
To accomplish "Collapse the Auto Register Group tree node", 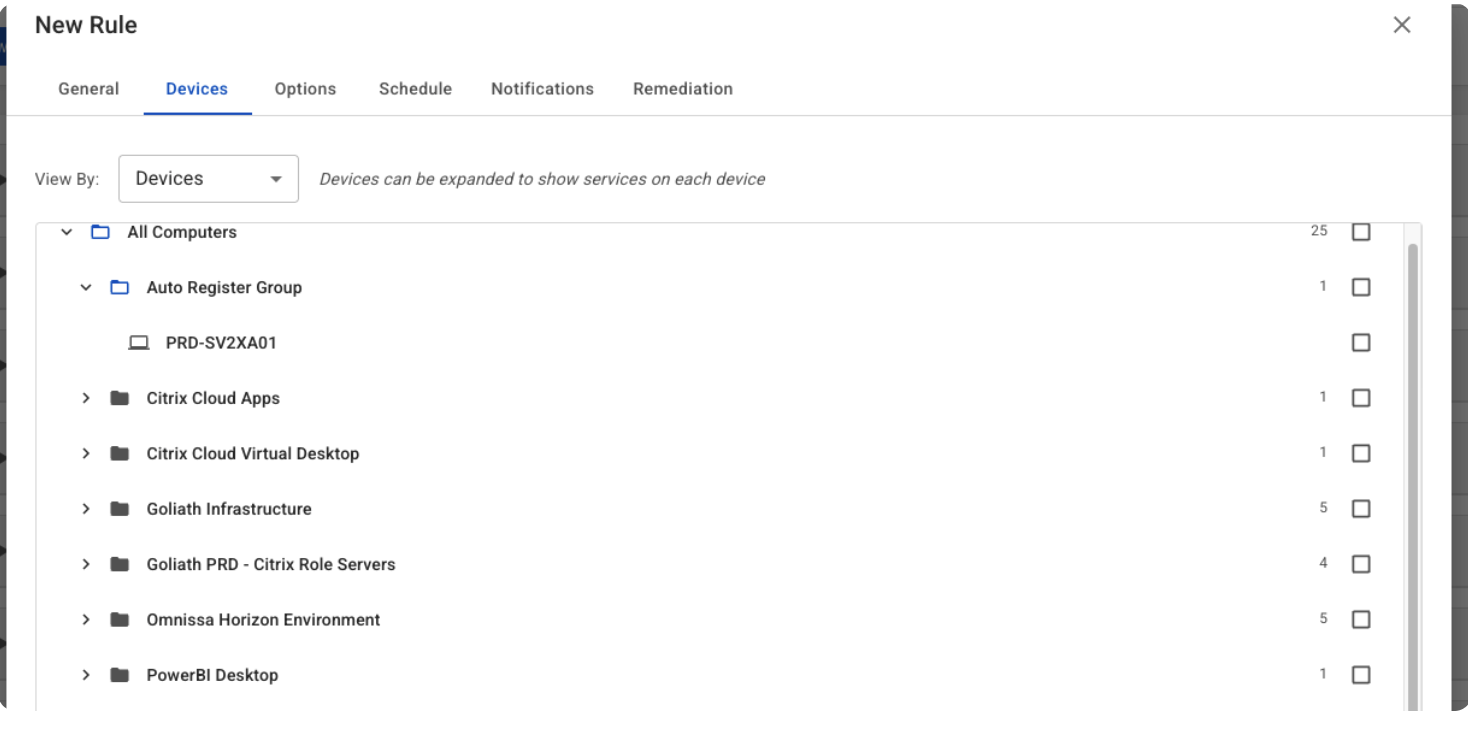I will [86, 287].
